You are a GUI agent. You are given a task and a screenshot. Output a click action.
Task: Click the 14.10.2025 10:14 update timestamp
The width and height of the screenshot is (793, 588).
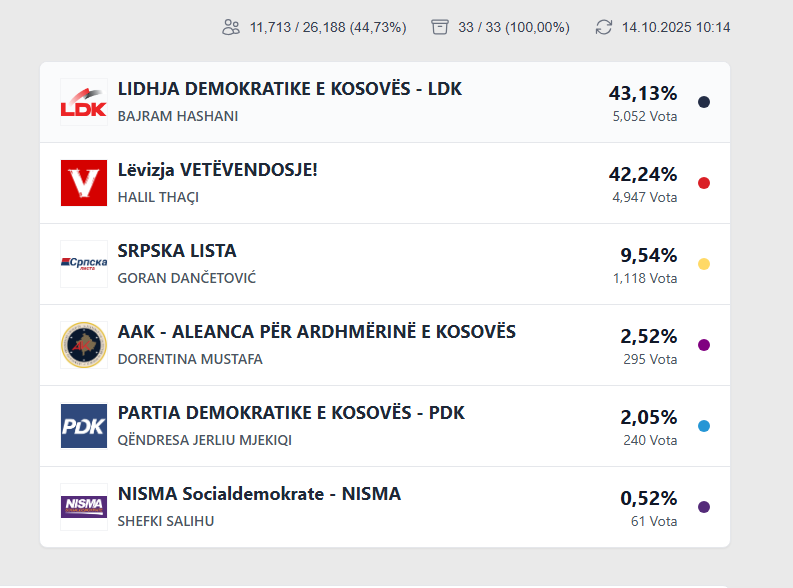[x=676, y=27]
